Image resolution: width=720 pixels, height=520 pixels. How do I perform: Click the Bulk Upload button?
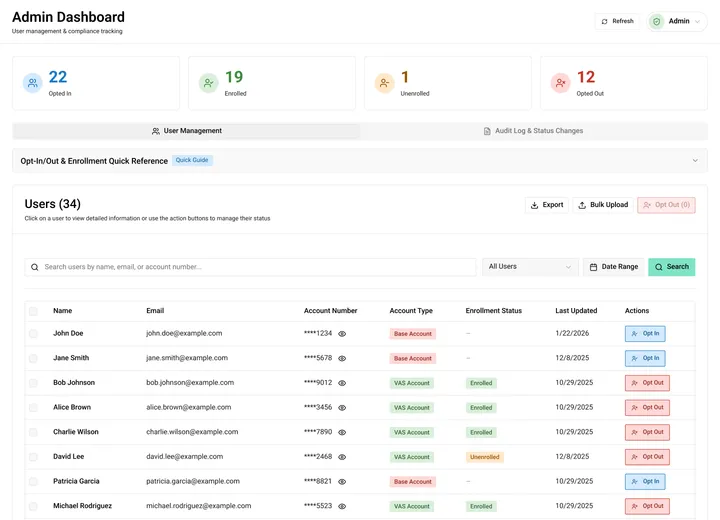coord(603,205)
